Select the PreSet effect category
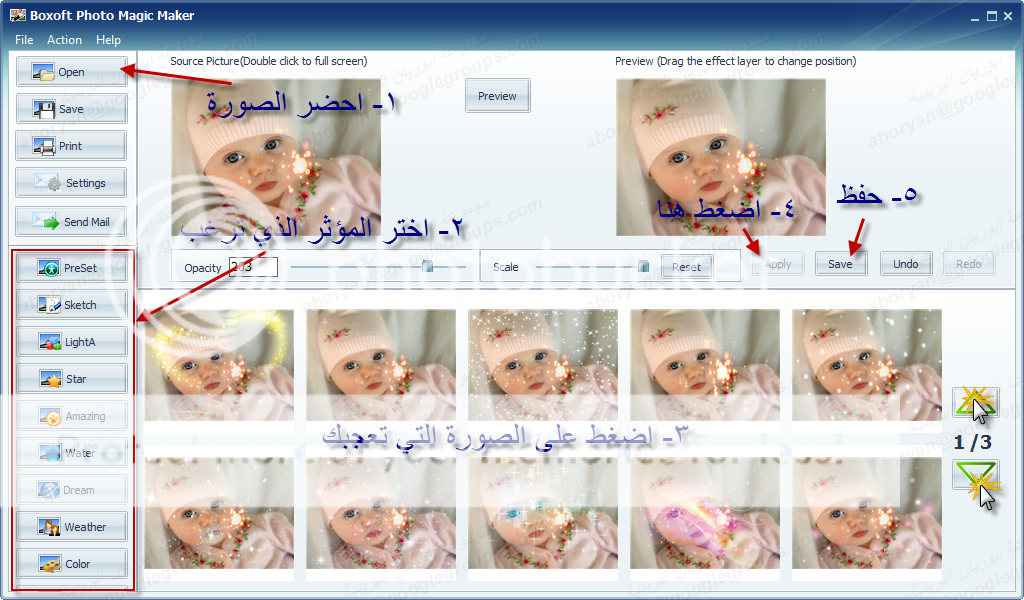This screenshot has height=600, width=1024. tap(70, 268)
